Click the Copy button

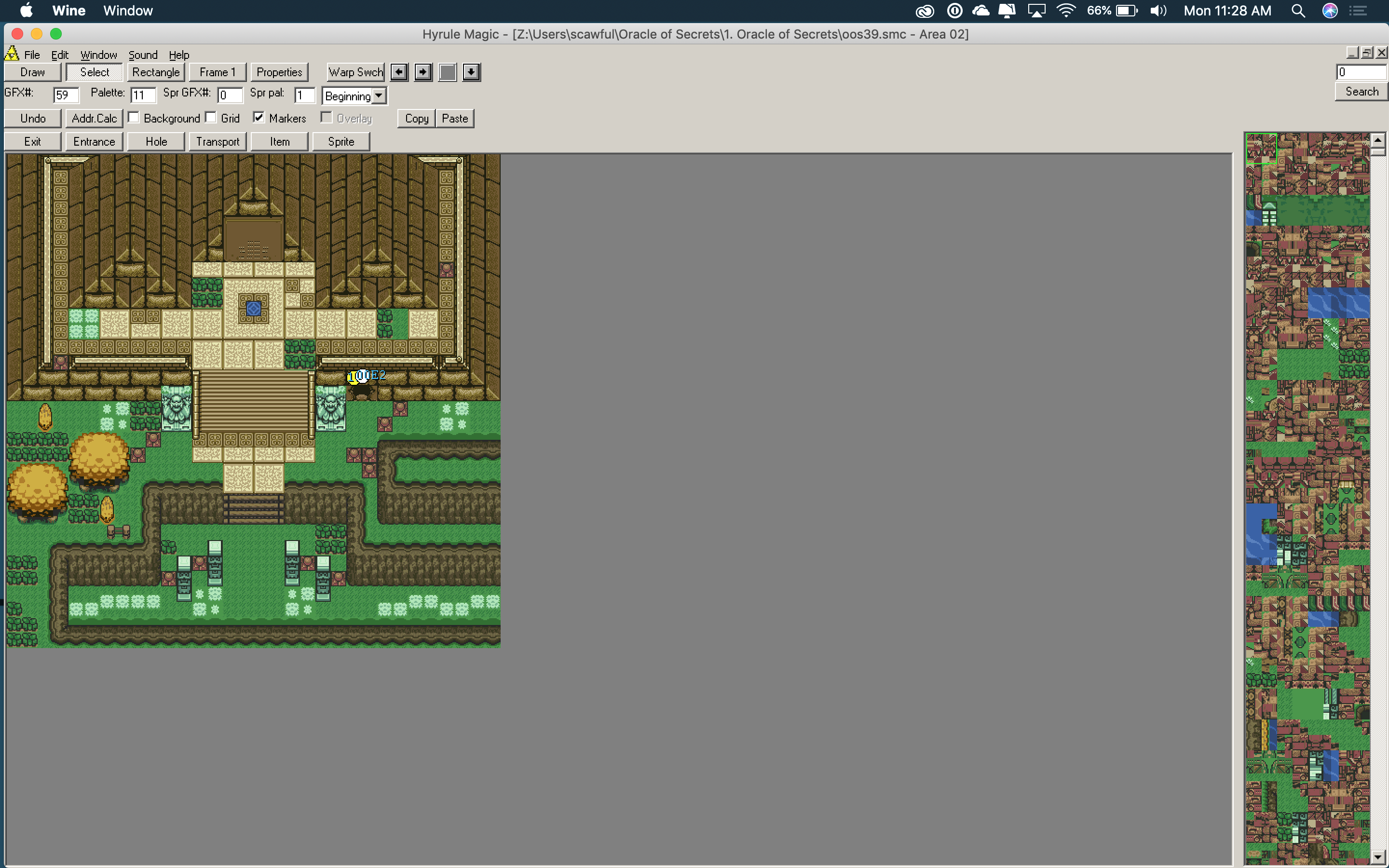[417, 118]
